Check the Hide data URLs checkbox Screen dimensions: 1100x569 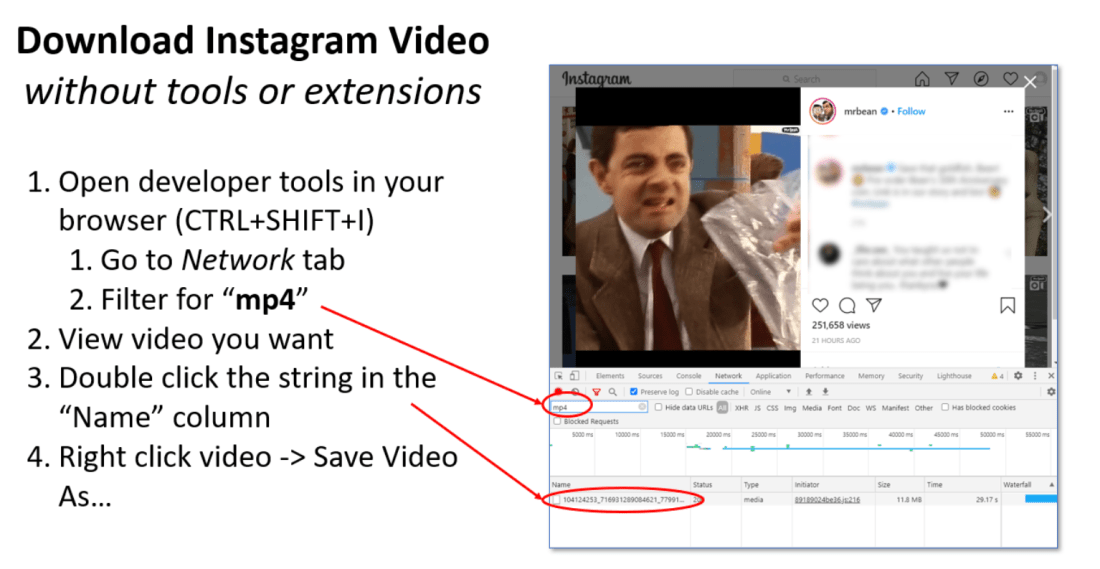(658, 407)
